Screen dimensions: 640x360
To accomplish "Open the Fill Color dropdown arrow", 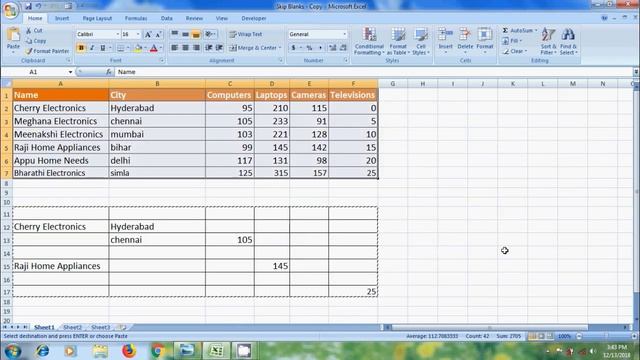I will pos(145,48).
